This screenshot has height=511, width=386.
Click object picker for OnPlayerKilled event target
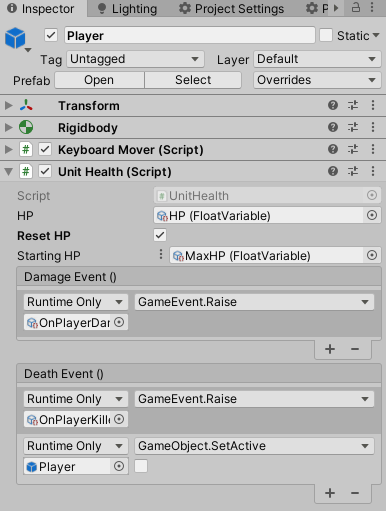click(x=119, y=419)
